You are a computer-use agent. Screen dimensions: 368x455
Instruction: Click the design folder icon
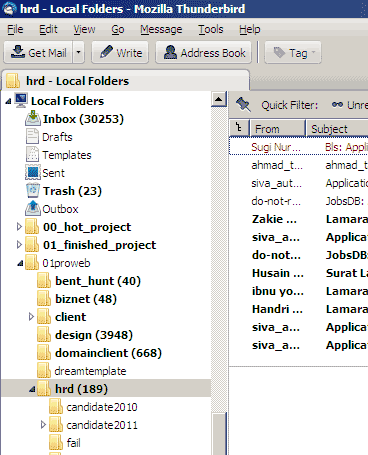(x=44, y=335)
